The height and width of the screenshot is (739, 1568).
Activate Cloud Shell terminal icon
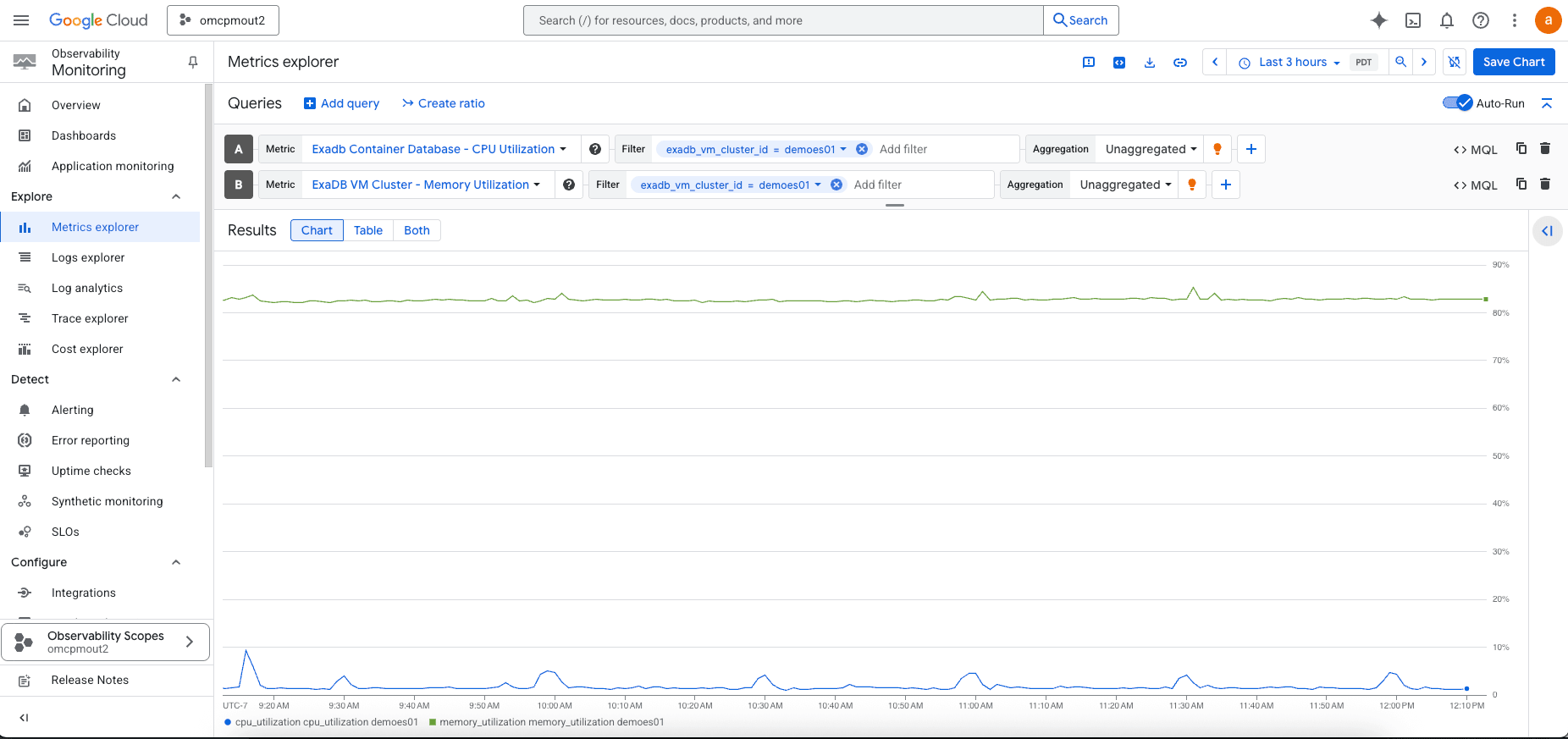[1413, 20]
